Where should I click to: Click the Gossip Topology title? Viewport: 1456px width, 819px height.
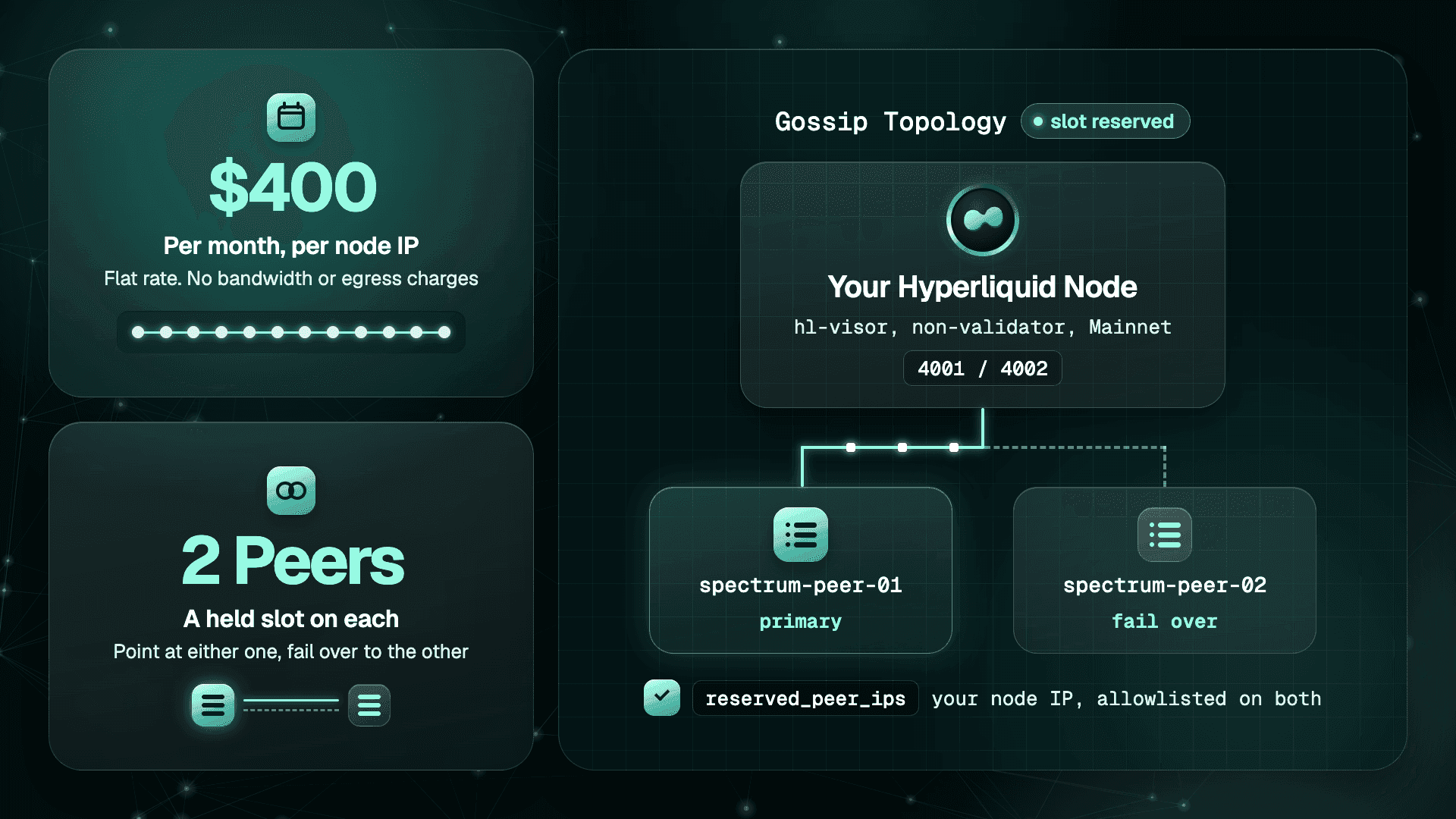[891, 121]
